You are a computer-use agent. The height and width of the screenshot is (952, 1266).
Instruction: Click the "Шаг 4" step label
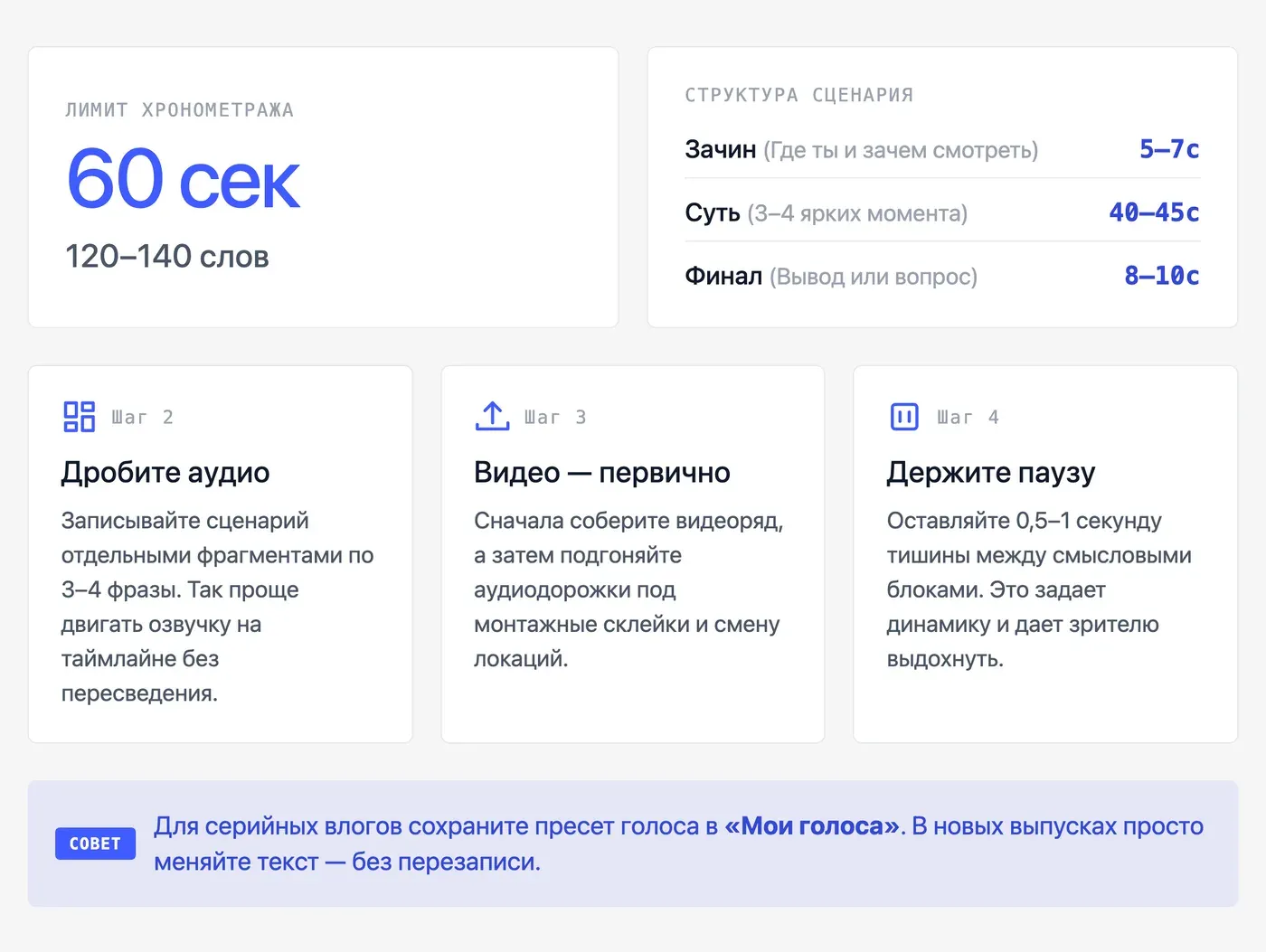(968, 418)
